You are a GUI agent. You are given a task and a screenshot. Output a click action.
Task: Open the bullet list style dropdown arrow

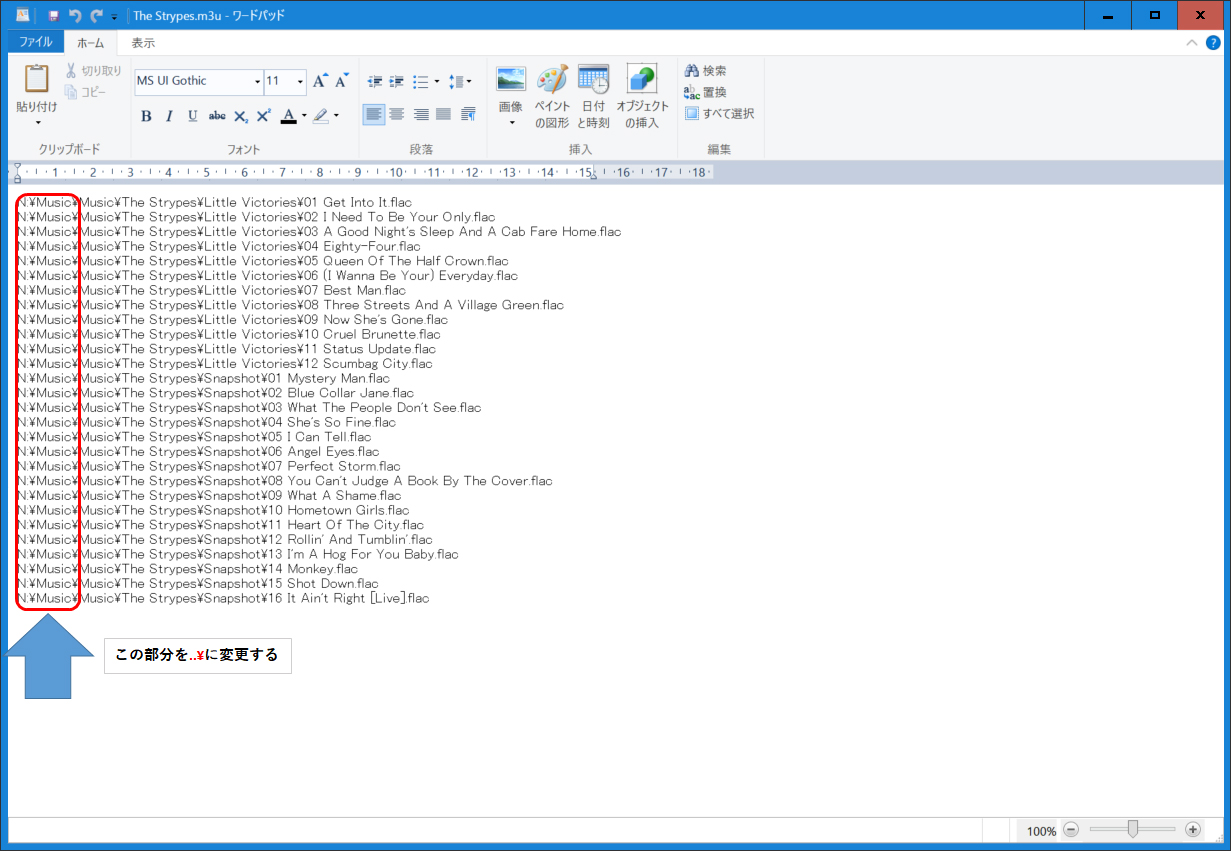(437, 82)
